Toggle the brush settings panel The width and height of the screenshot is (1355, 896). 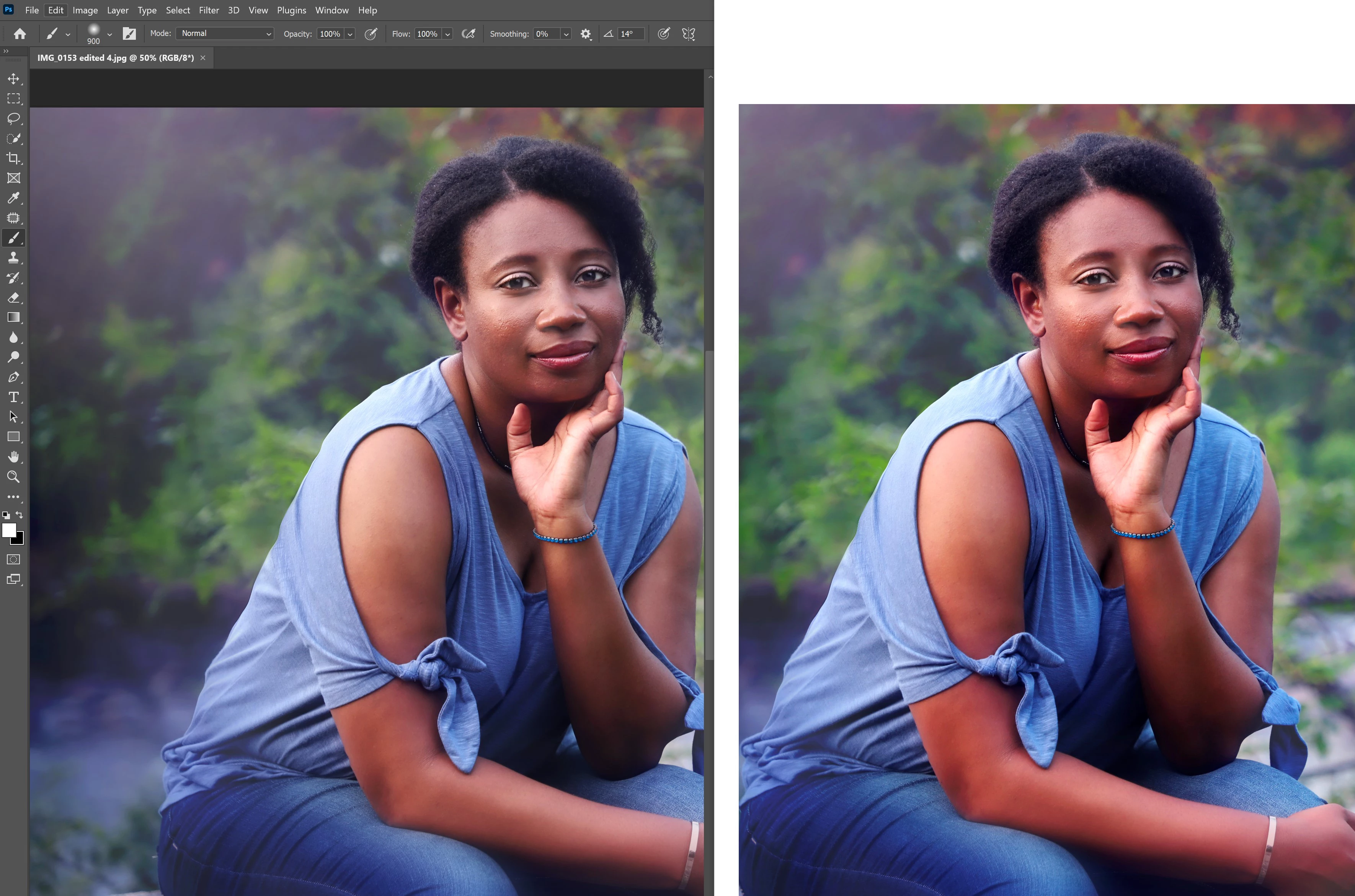coord(130,34)
